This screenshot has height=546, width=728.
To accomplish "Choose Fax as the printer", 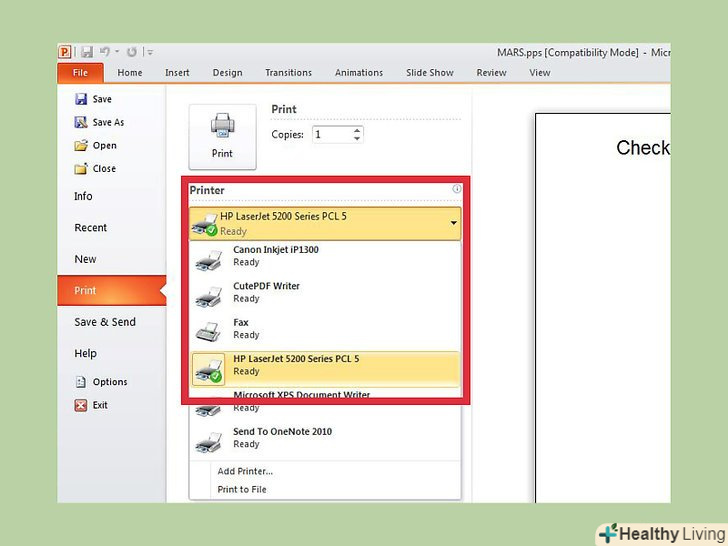I will click(x=325, y=332).
